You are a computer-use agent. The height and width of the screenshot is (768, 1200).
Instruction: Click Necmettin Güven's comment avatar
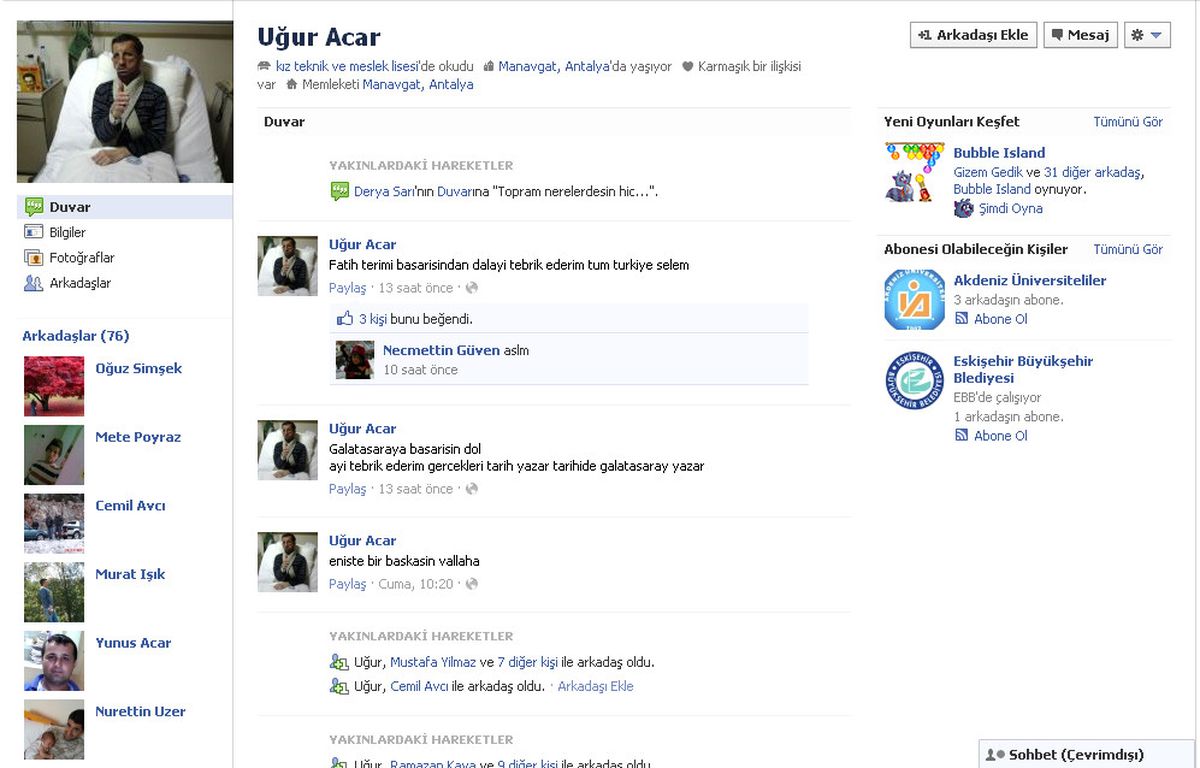tap(354, 360)
